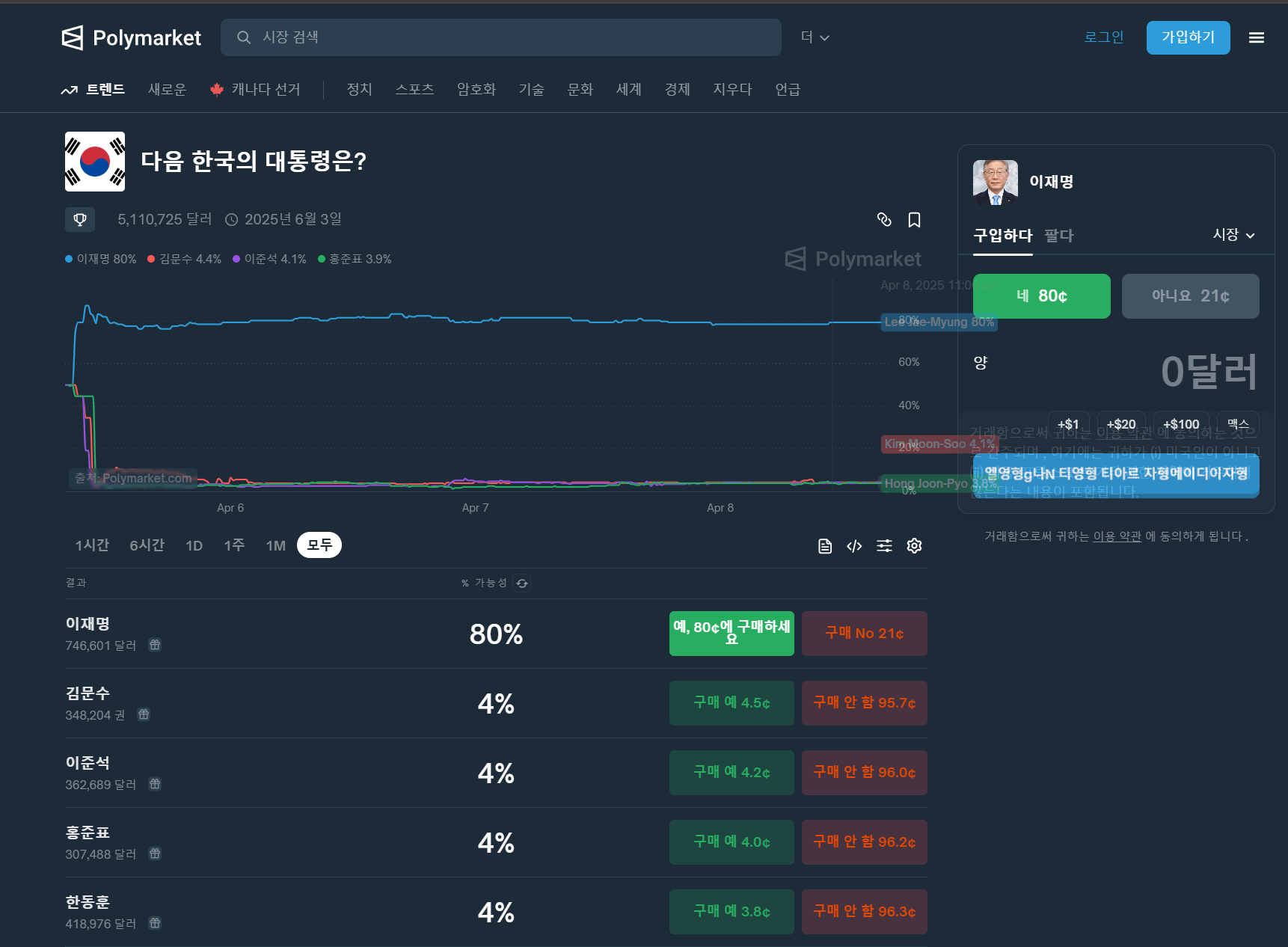
Task: Buy Yes at 80¢ for 이재명
Action: [x=732, y=634]
